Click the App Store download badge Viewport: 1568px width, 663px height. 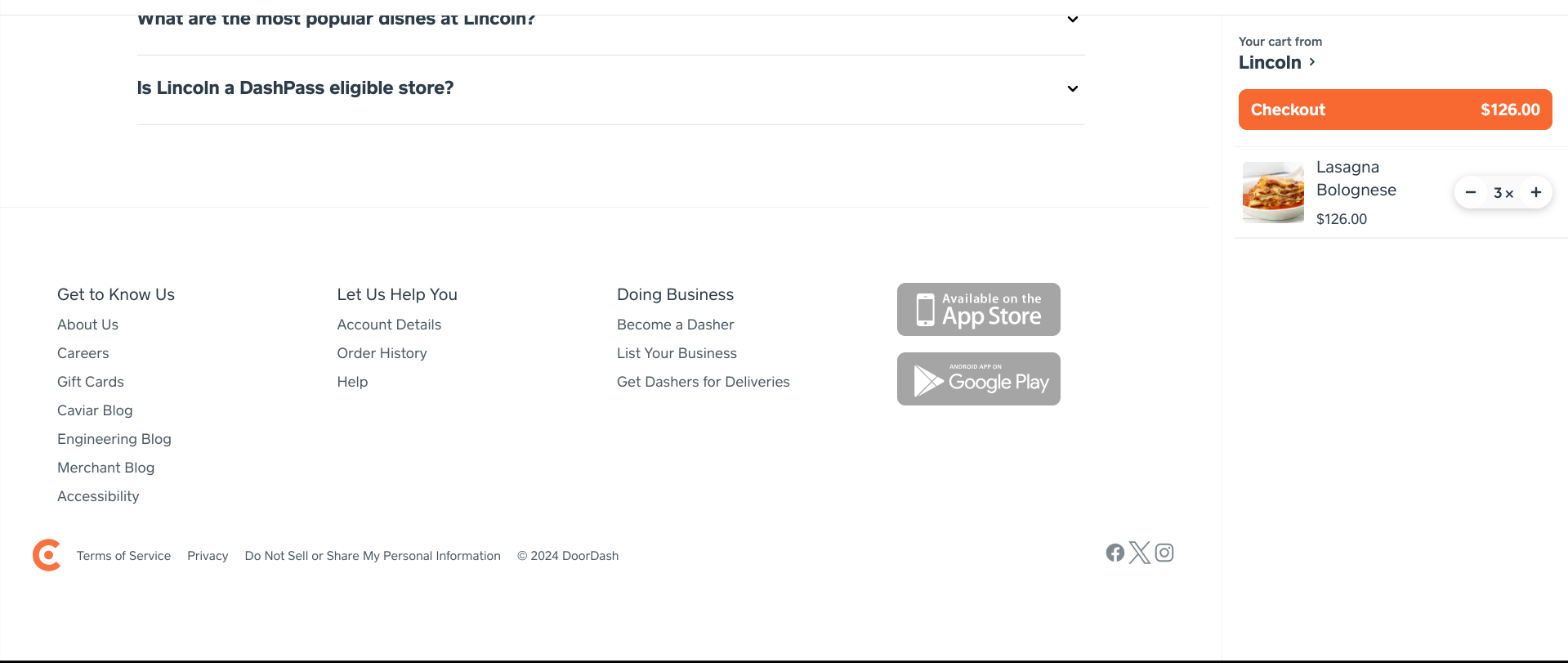pos(978,310)
